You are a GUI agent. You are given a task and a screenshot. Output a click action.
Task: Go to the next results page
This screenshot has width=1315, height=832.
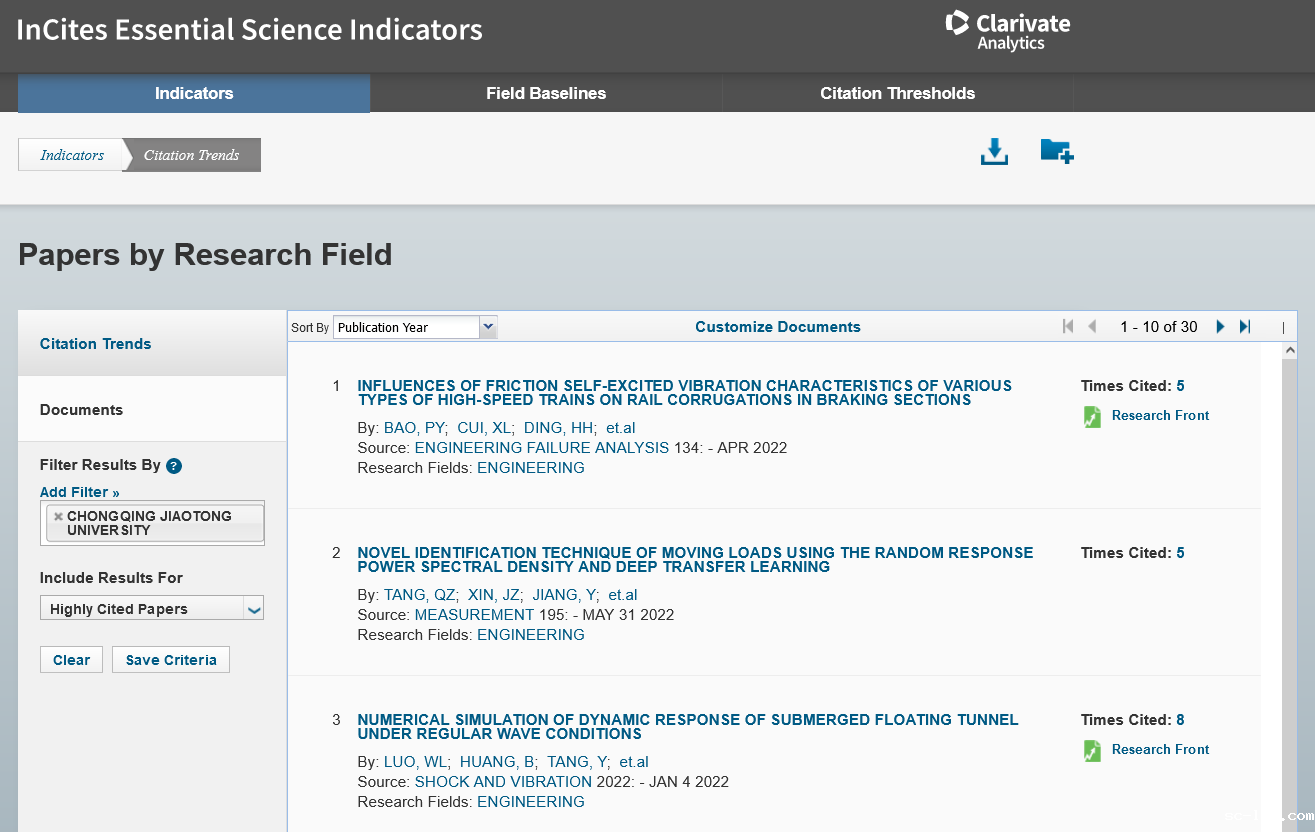click(1220, 327)
